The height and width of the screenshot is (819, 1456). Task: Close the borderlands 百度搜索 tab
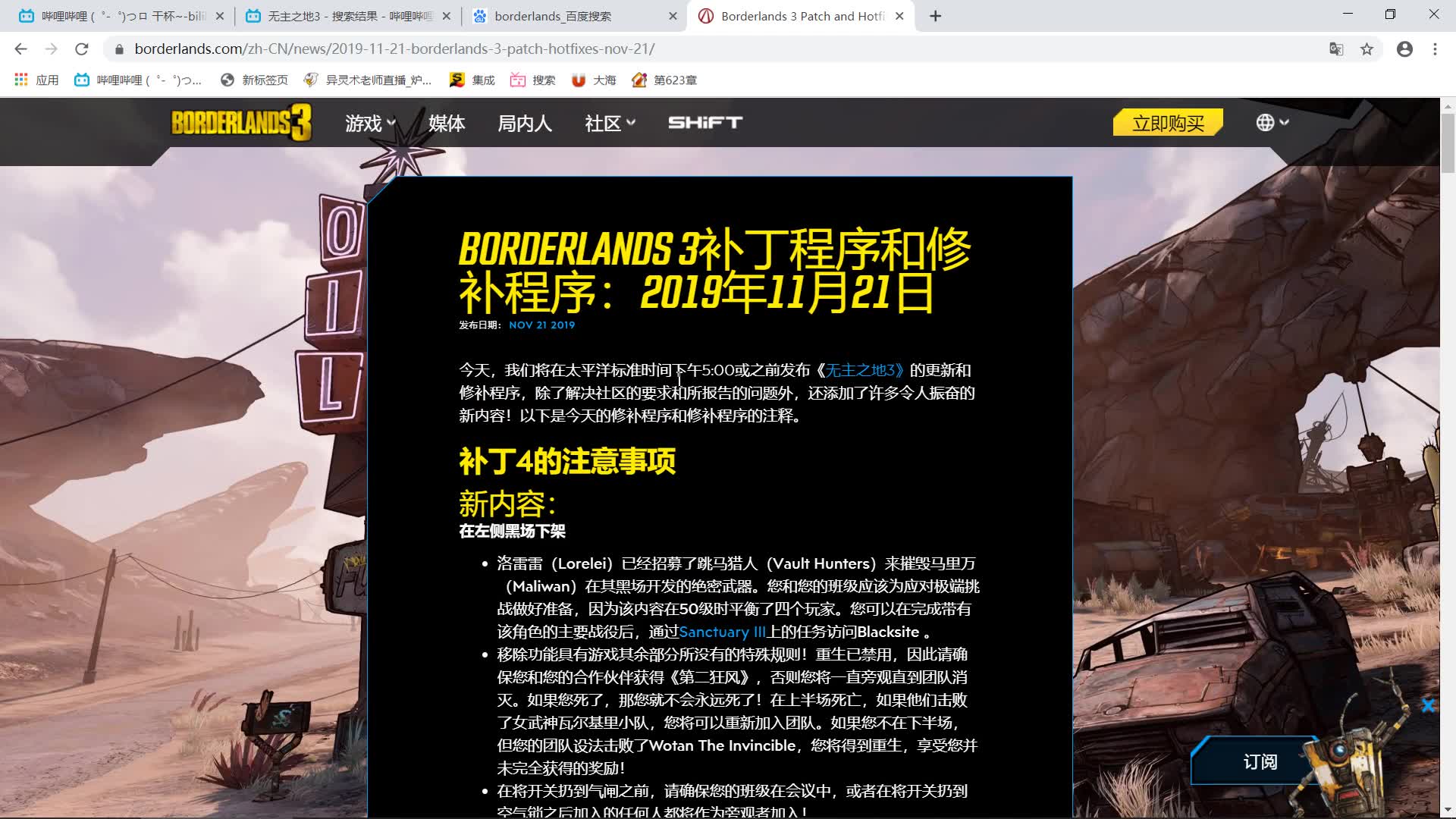pos(673,16)
